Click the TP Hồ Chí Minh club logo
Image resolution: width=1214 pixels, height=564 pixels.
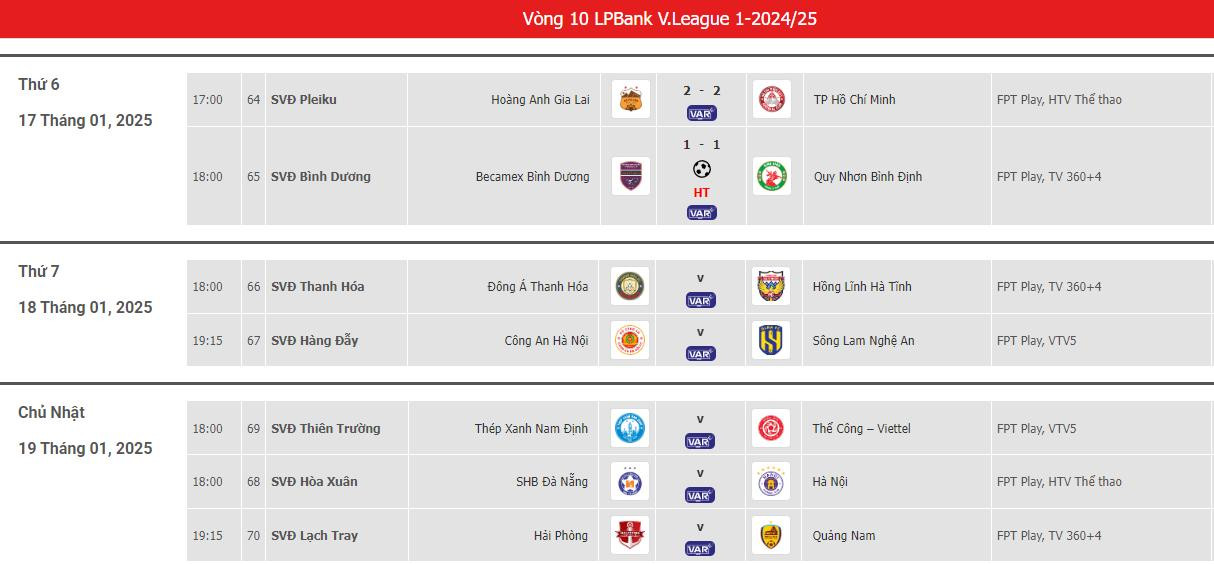[x=772, y=99]
